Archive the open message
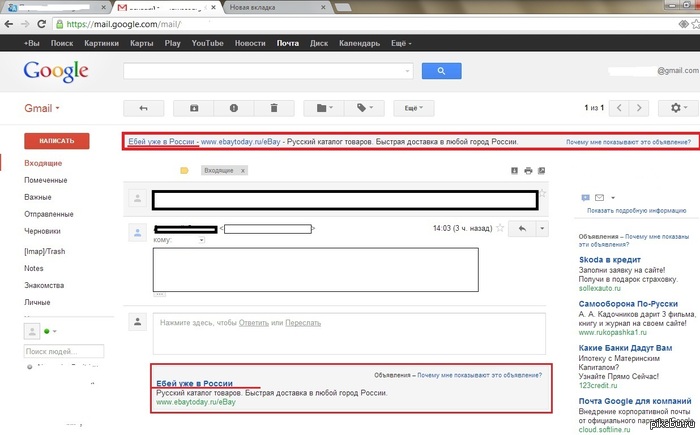The width and height of the screenshot is (700, 435). (x=194, y=108)
